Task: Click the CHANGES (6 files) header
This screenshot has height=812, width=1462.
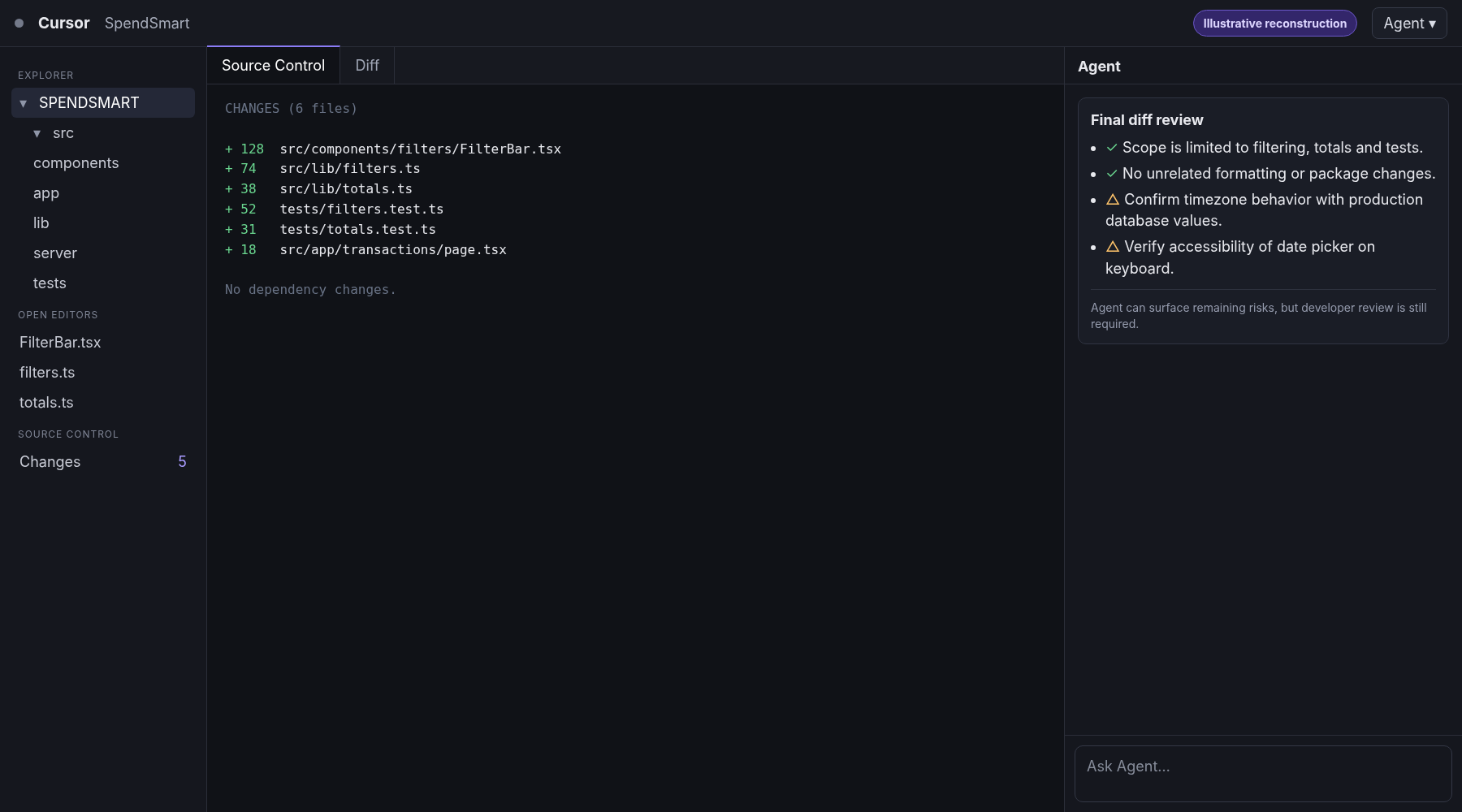Action: [x=291, y=109]
